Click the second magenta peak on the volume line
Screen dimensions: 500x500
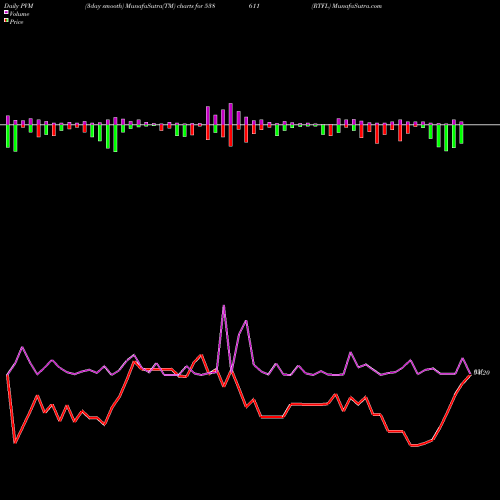246,321
